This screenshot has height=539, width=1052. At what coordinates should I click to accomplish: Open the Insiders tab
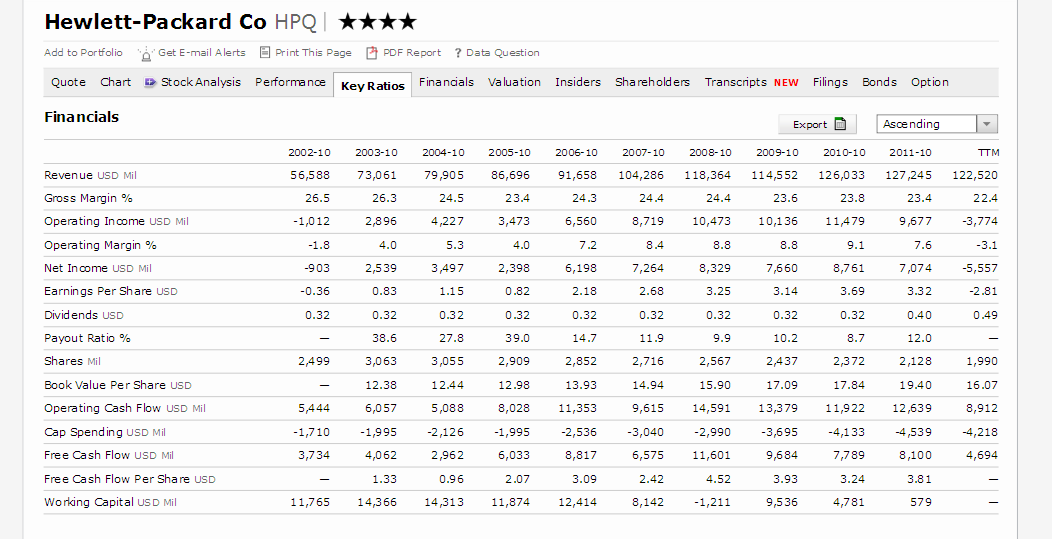pos(578,82)
